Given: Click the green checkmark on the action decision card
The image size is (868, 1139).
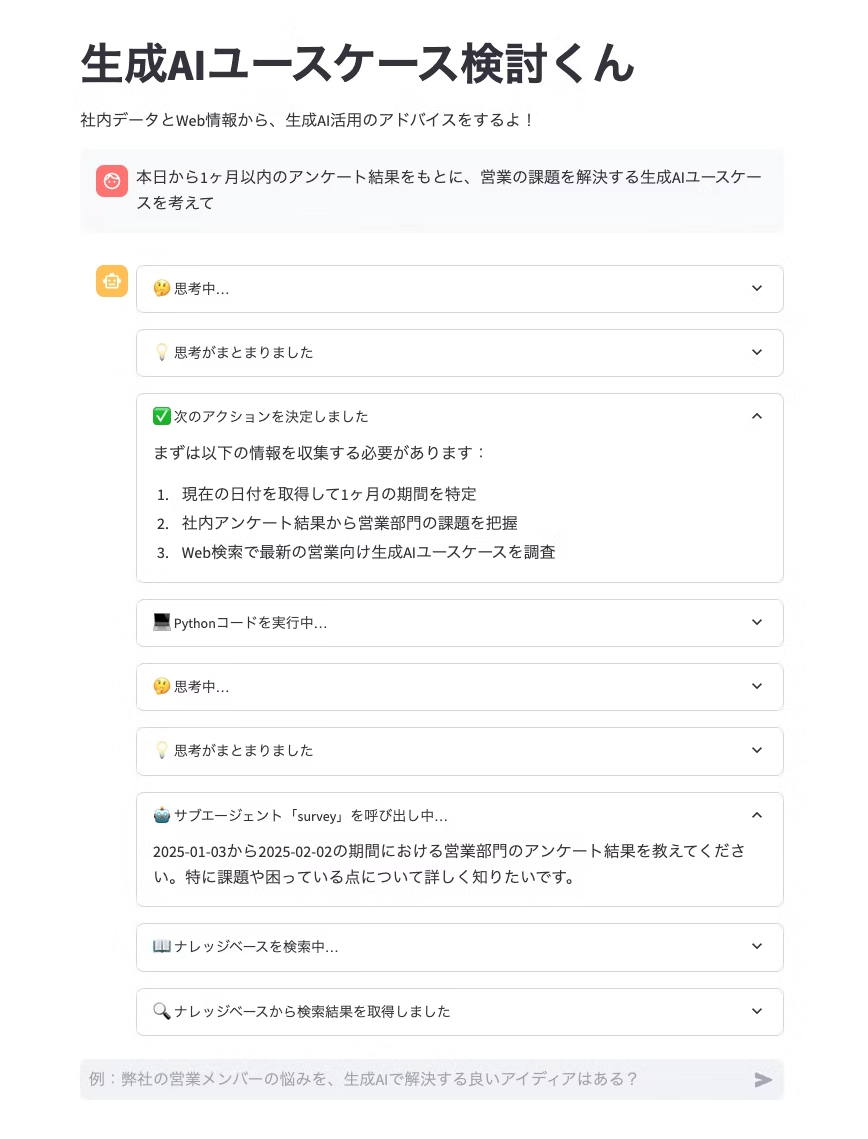Looking at the screenshot, I should [x=163, y=416].
